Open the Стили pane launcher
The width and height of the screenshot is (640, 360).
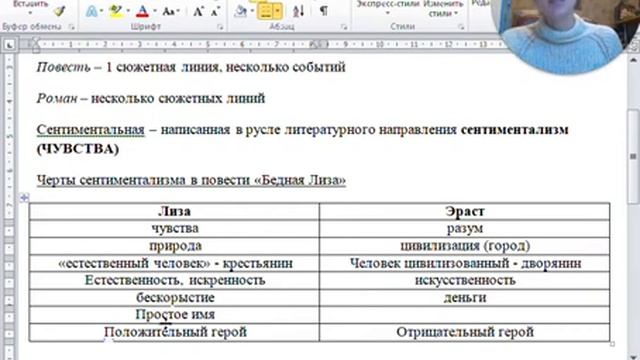(x=461, y=27)
